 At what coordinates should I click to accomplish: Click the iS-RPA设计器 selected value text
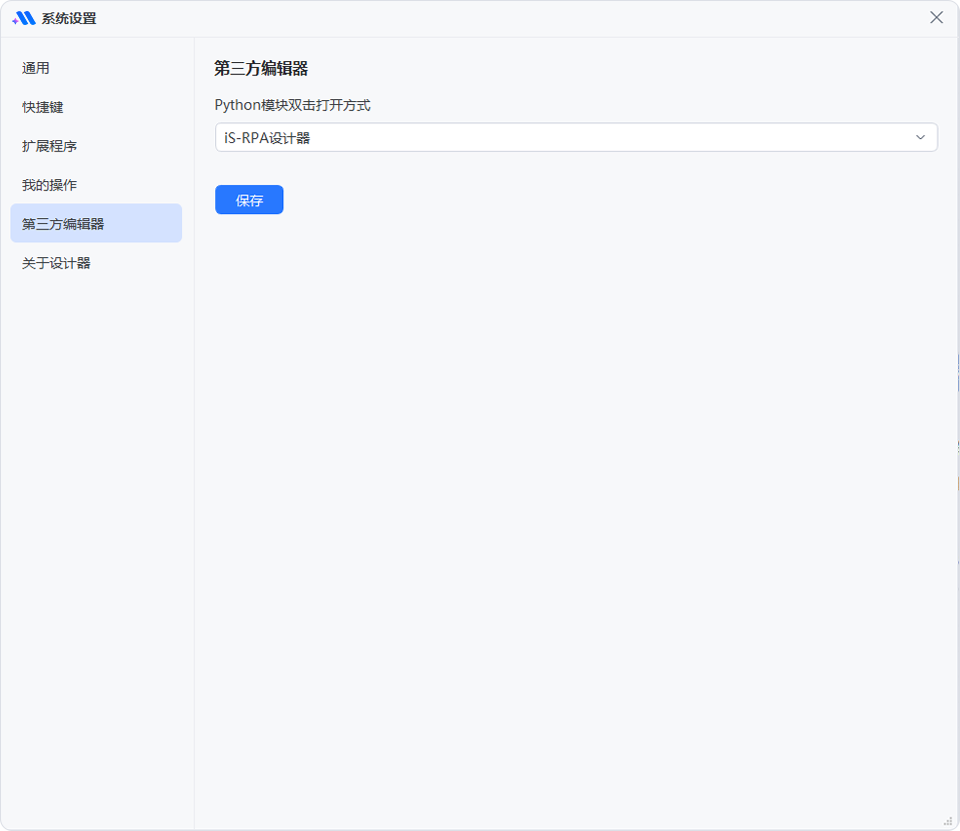point(267,138)
